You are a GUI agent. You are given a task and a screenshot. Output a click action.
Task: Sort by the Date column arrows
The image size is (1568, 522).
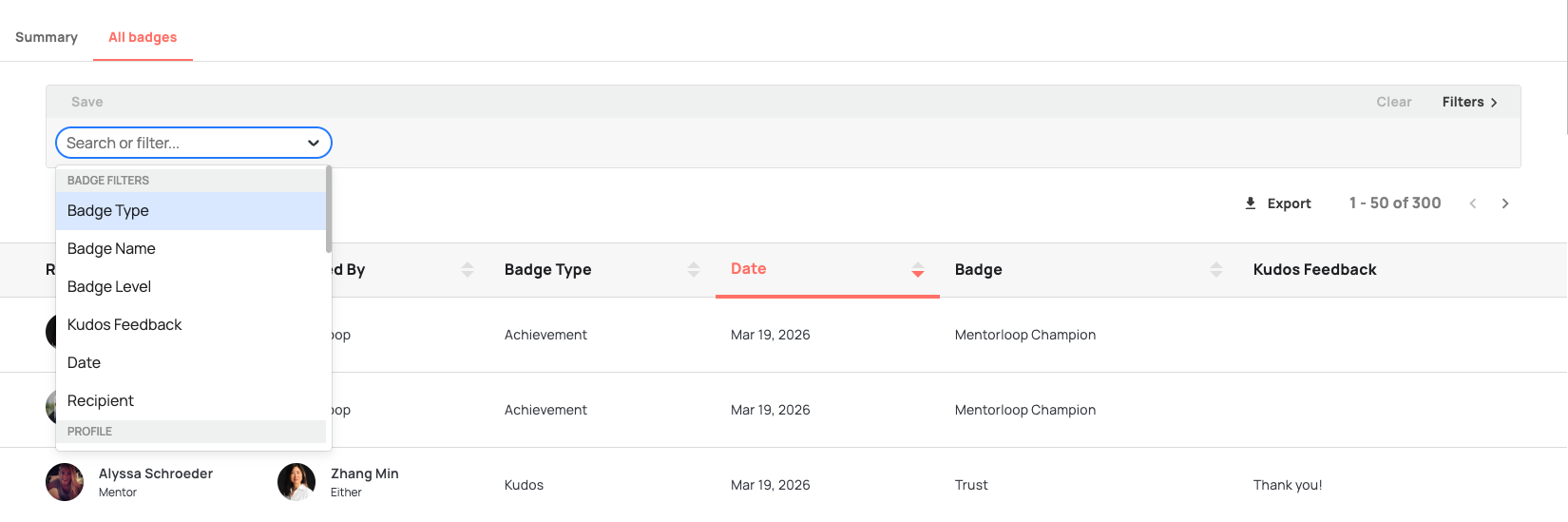(x=917, y=270)
